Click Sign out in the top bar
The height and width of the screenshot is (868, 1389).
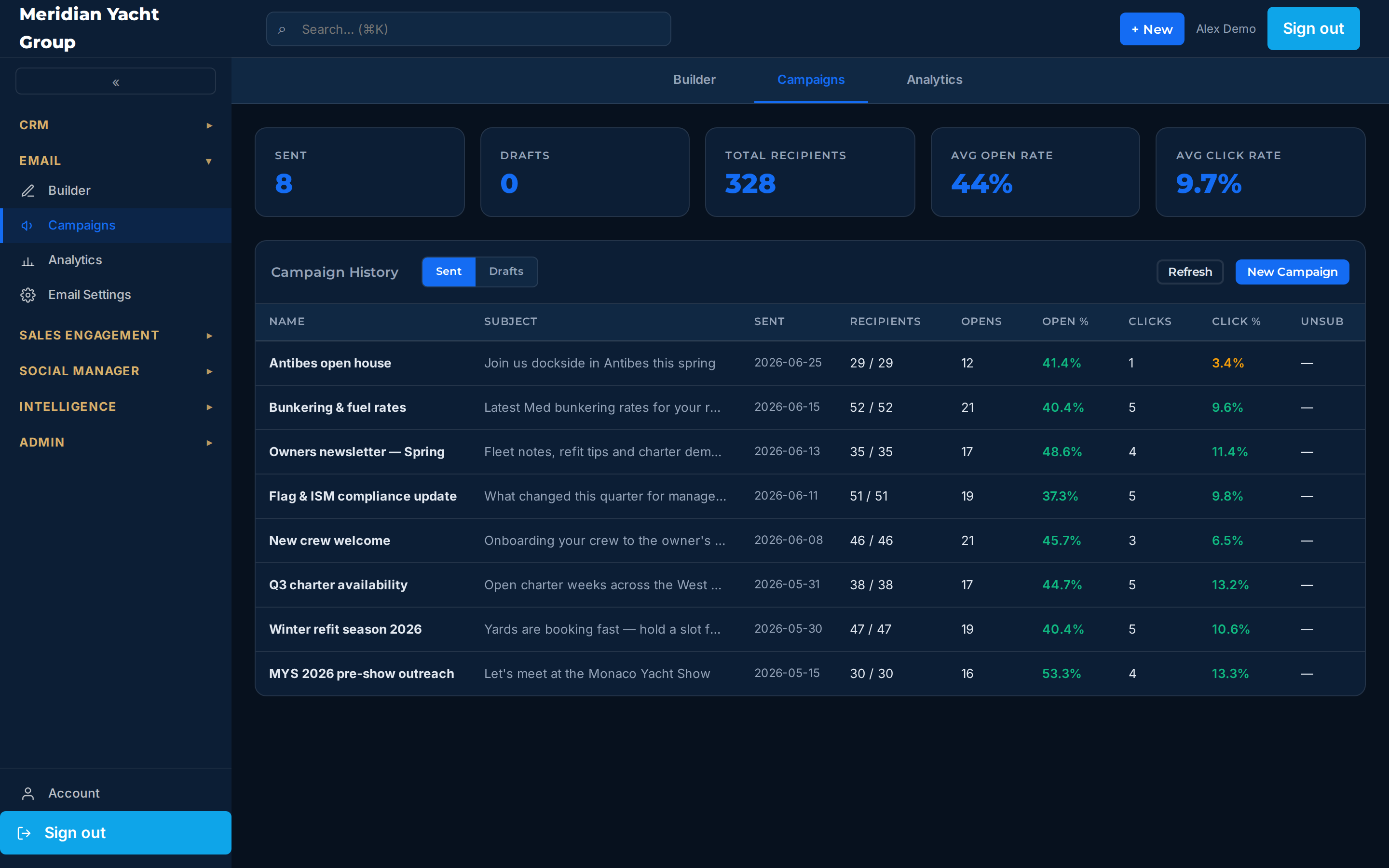click(x=1313, y=29)
